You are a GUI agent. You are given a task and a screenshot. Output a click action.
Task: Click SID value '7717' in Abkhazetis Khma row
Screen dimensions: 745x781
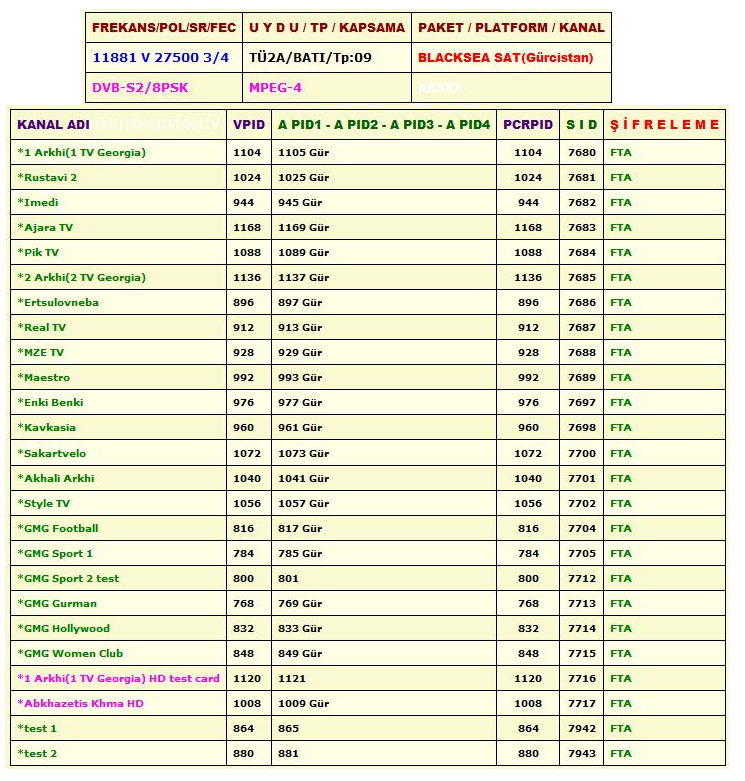[582, 703]
